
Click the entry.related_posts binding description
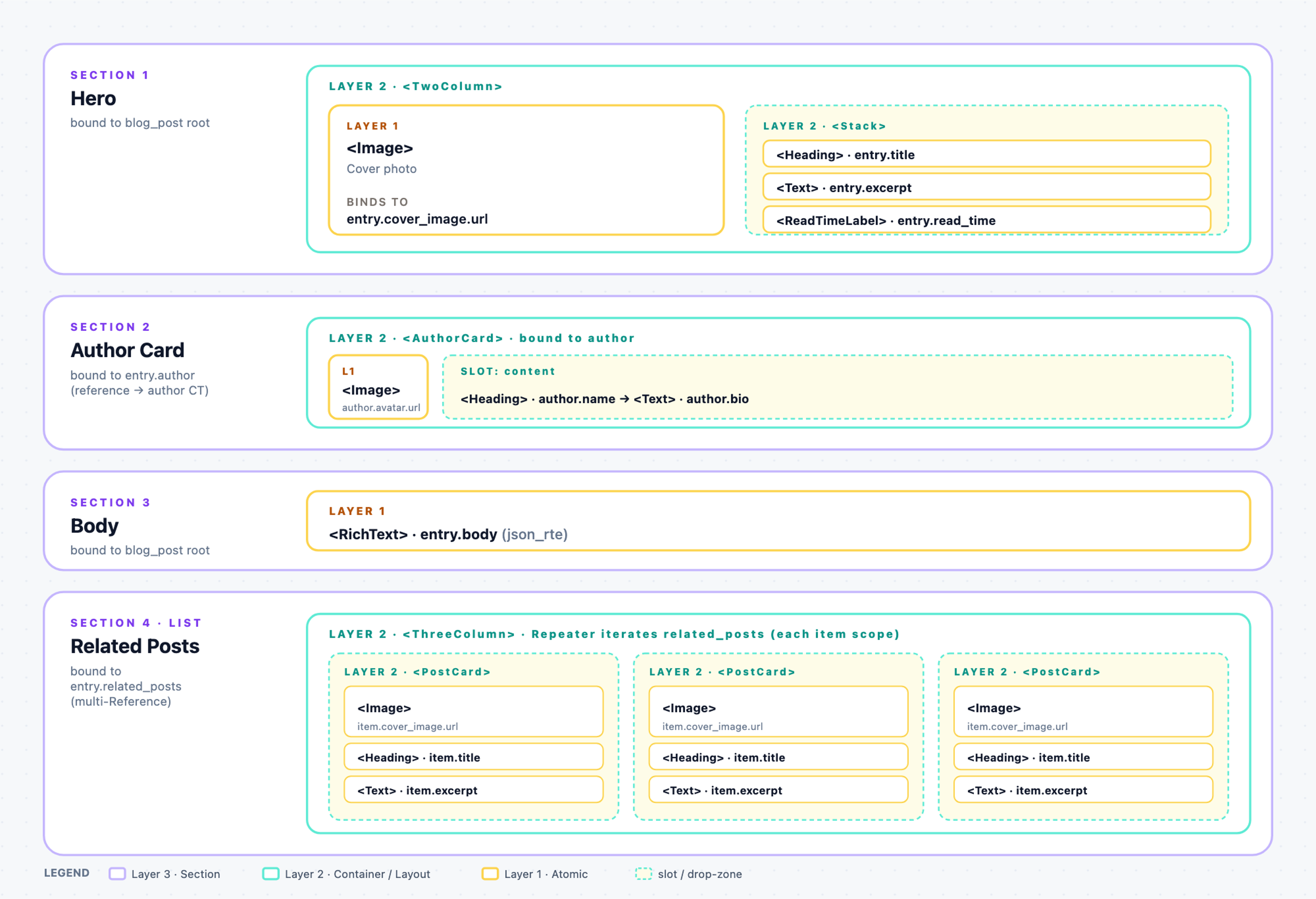(126, 686)
